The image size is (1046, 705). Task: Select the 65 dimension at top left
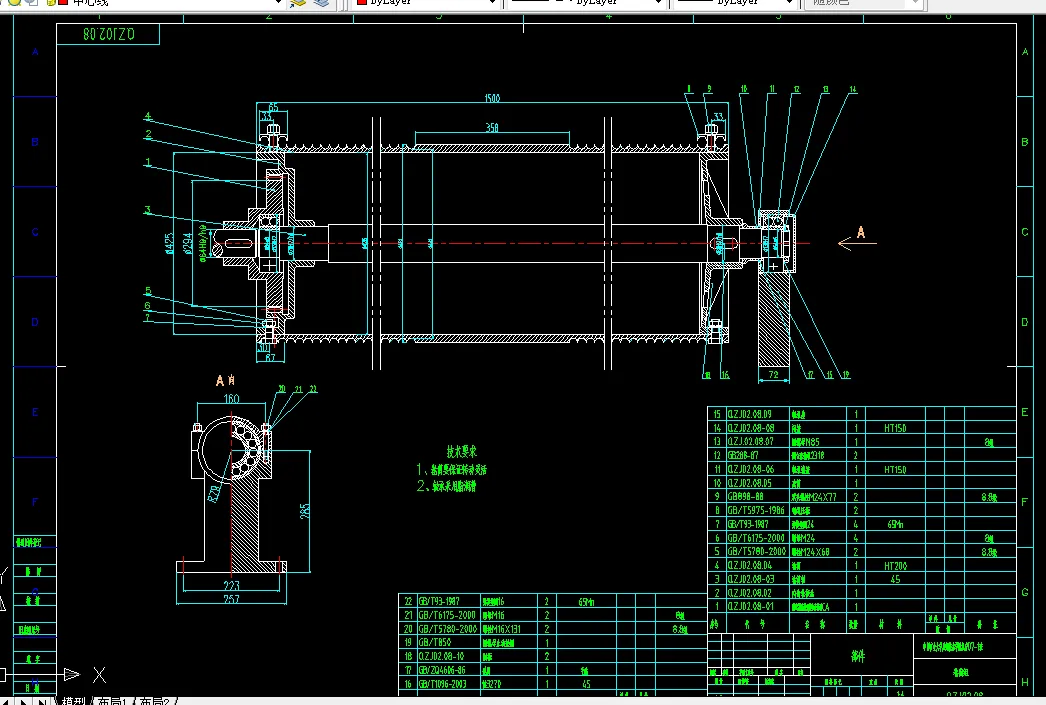[x=274, y=107]
